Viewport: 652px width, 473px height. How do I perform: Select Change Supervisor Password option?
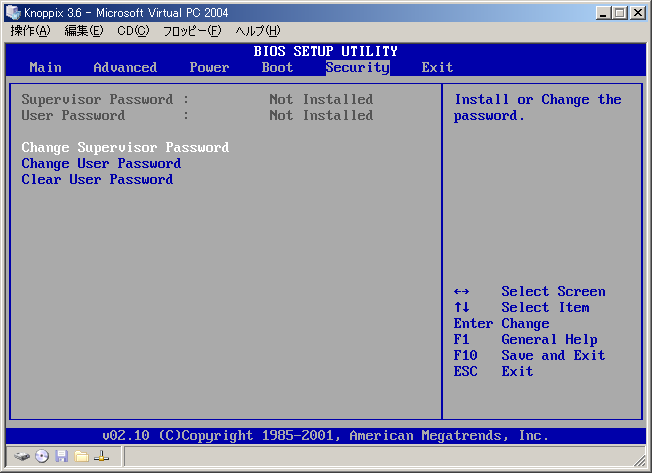click(125, 148)
